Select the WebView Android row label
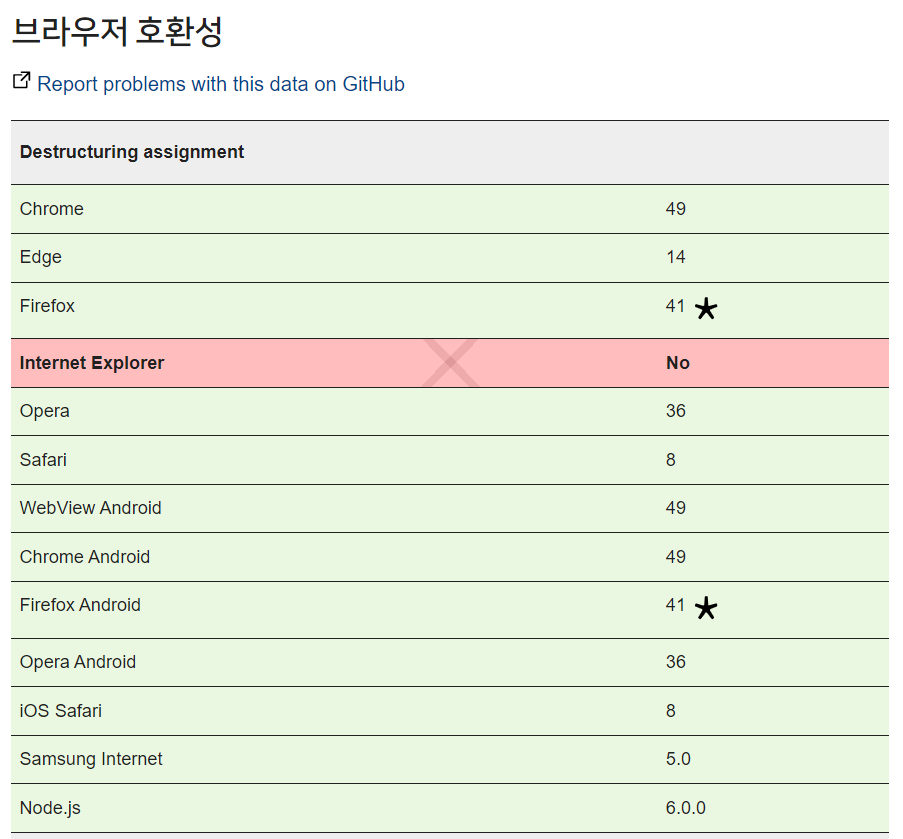 coord(90,508)
